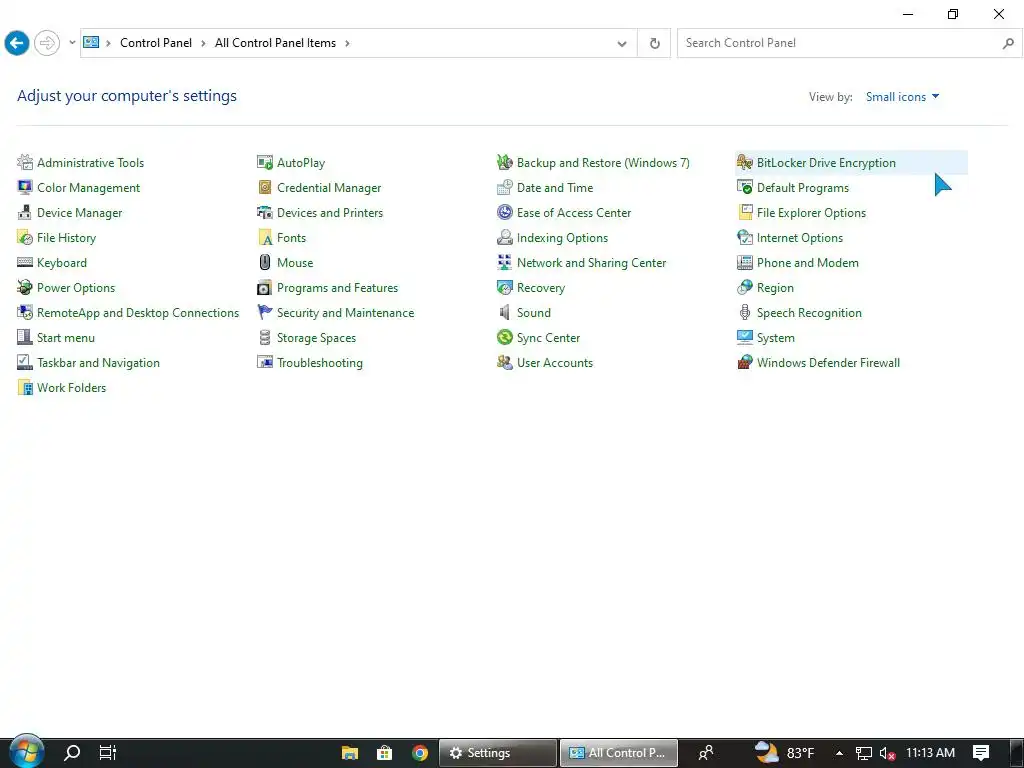Open the Sync Center link

(549, 338)
